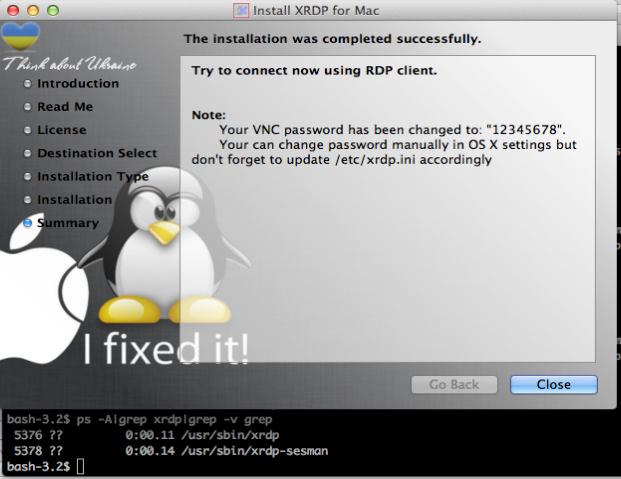Click the red close window button

point(13,10)
